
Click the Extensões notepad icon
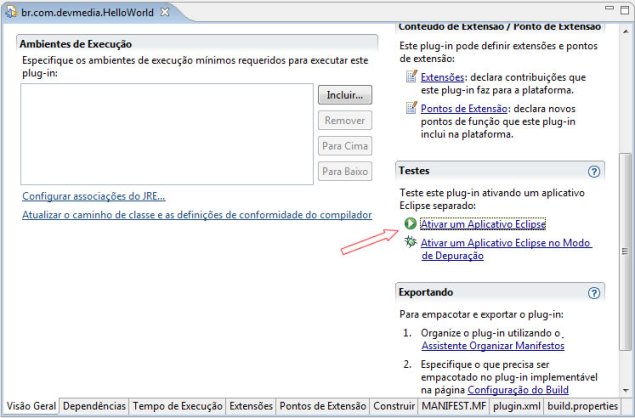click(x=411, y=76)
